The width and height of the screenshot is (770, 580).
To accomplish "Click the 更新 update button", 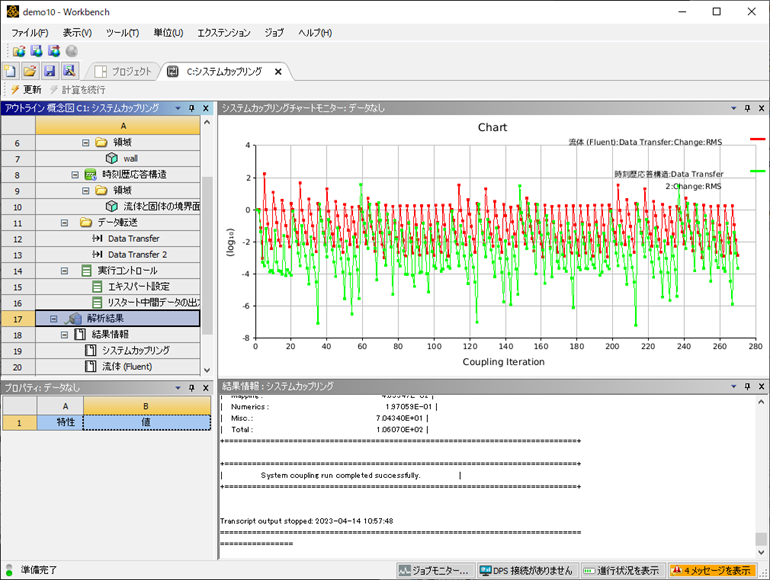I will 25,90.
